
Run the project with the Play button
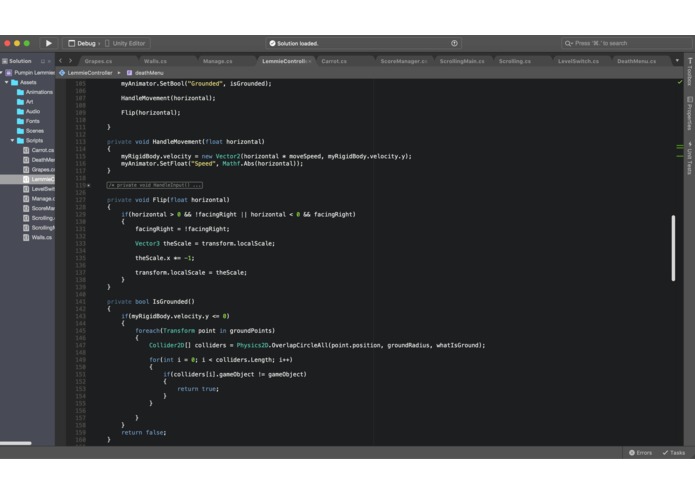point(48,43)
